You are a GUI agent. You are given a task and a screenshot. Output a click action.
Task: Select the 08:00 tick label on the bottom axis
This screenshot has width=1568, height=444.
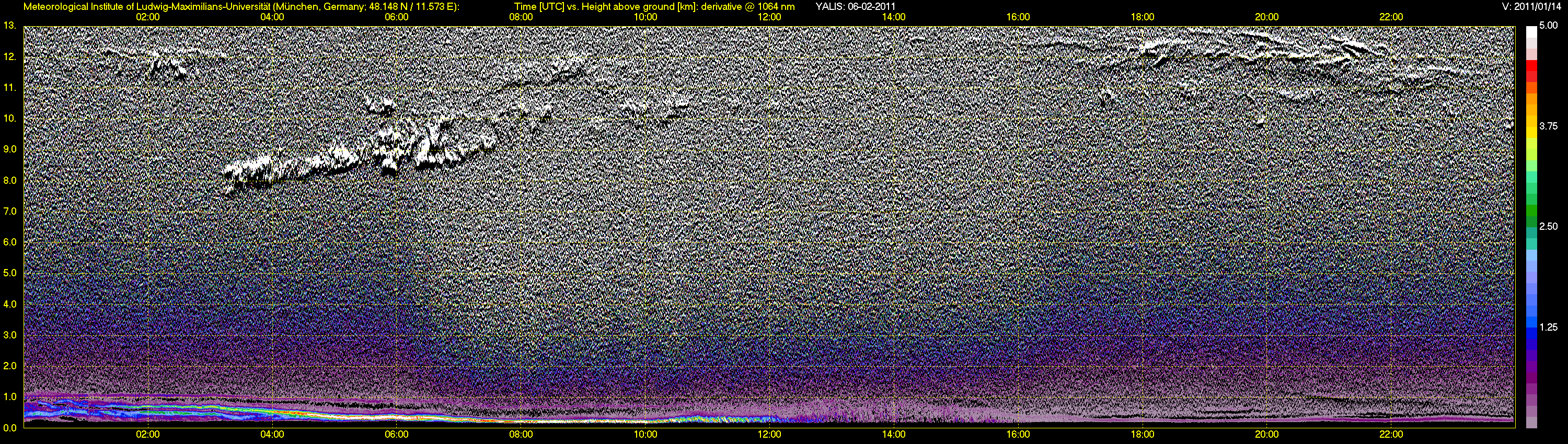(x=521, y=435)
